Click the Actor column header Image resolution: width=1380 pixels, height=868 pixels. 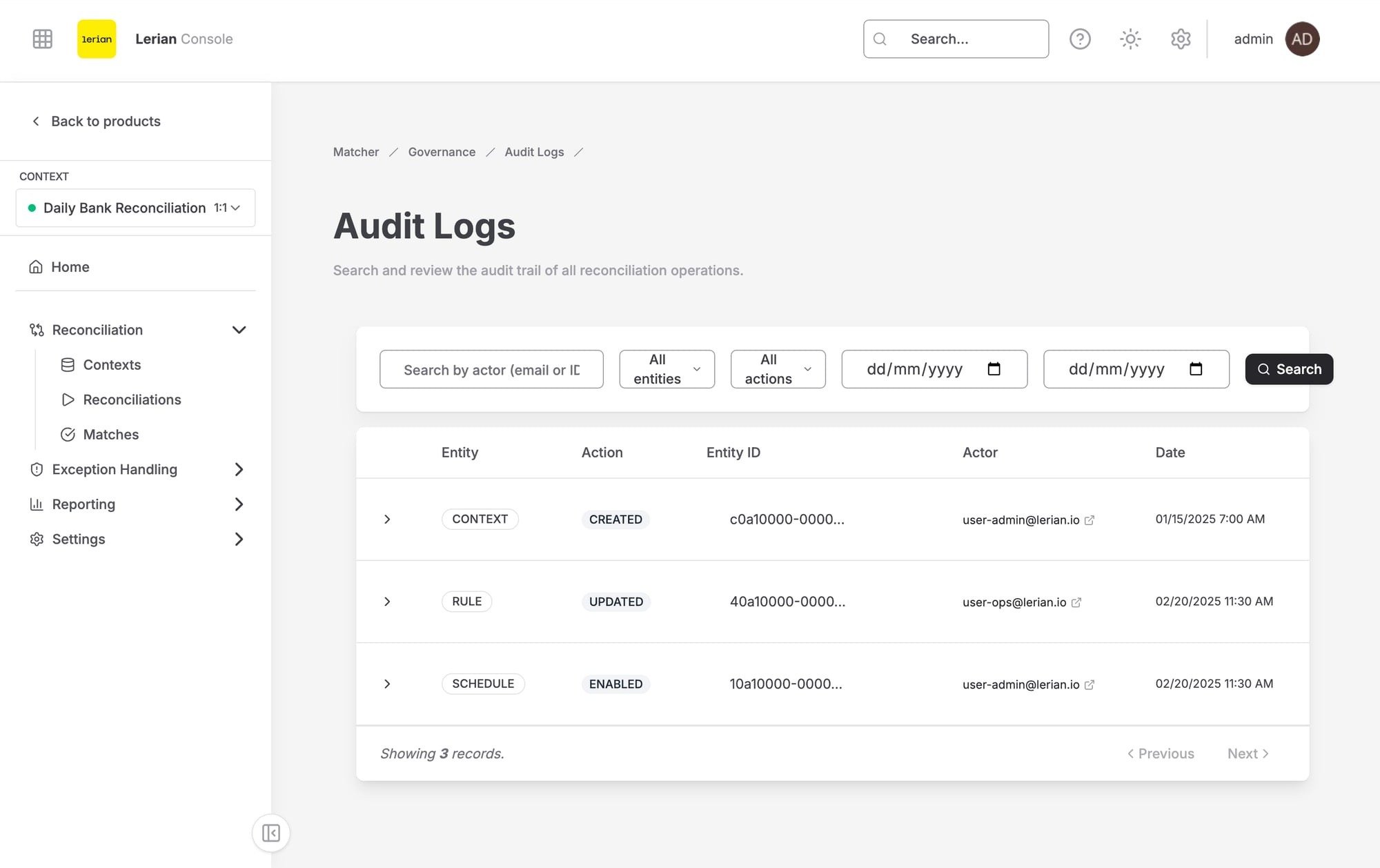tap(980, 453)
